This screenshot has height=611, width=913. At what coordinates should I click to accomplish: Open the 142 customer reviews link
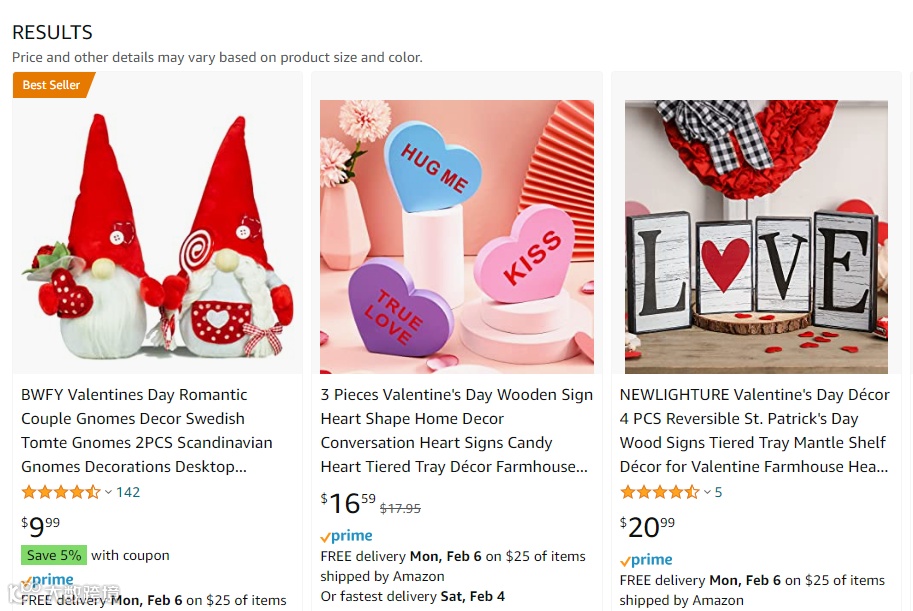[128, 492]
